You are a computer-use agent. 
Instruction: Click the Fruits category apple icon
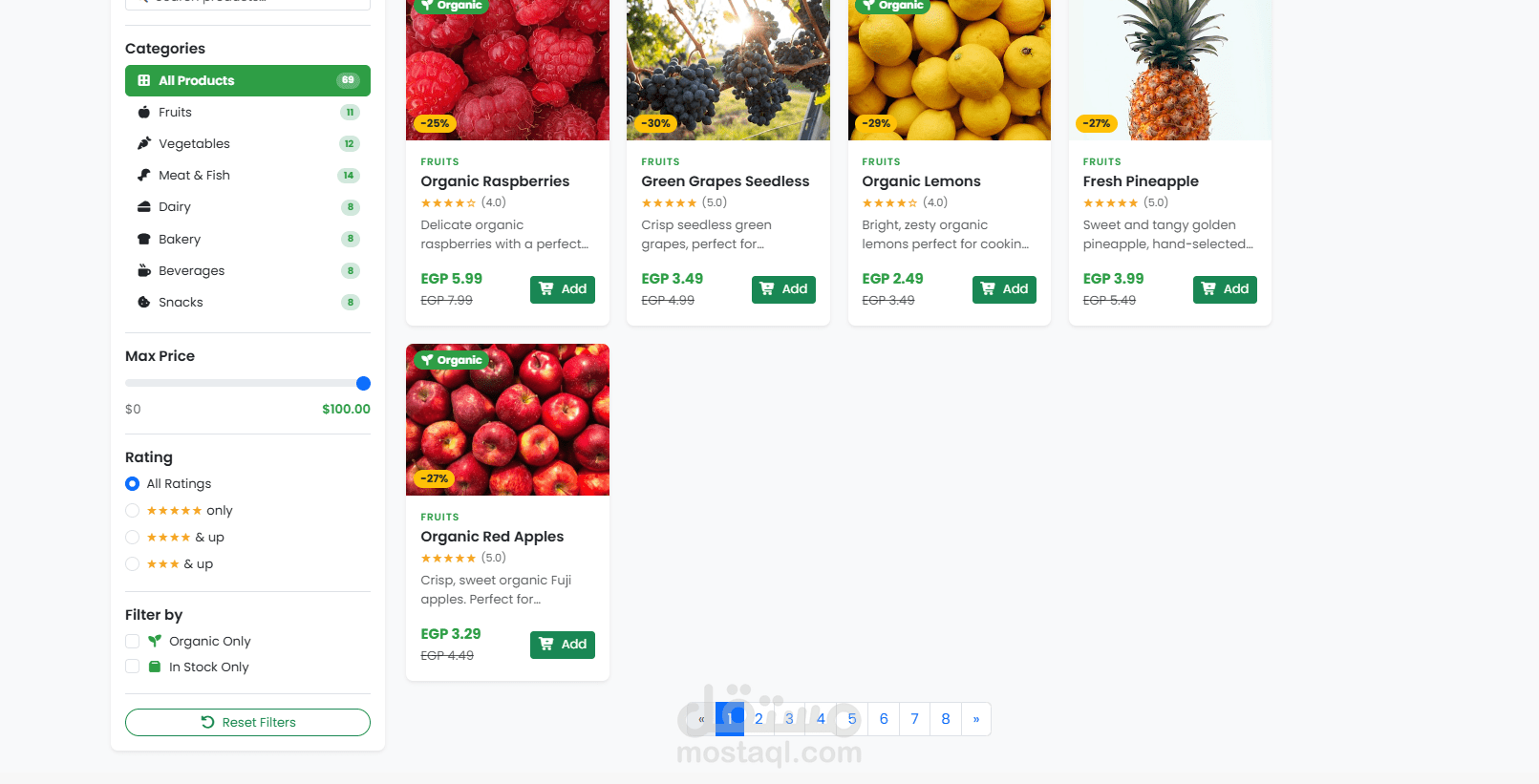tap(144, 113)
